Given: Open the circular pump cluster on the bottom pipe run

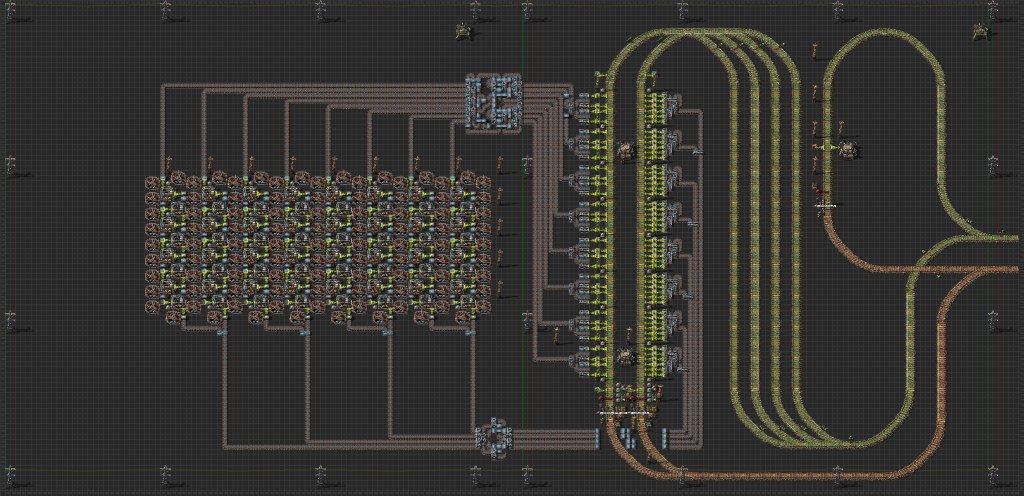Looking at the screenshot, I should (x=494, y=437).
